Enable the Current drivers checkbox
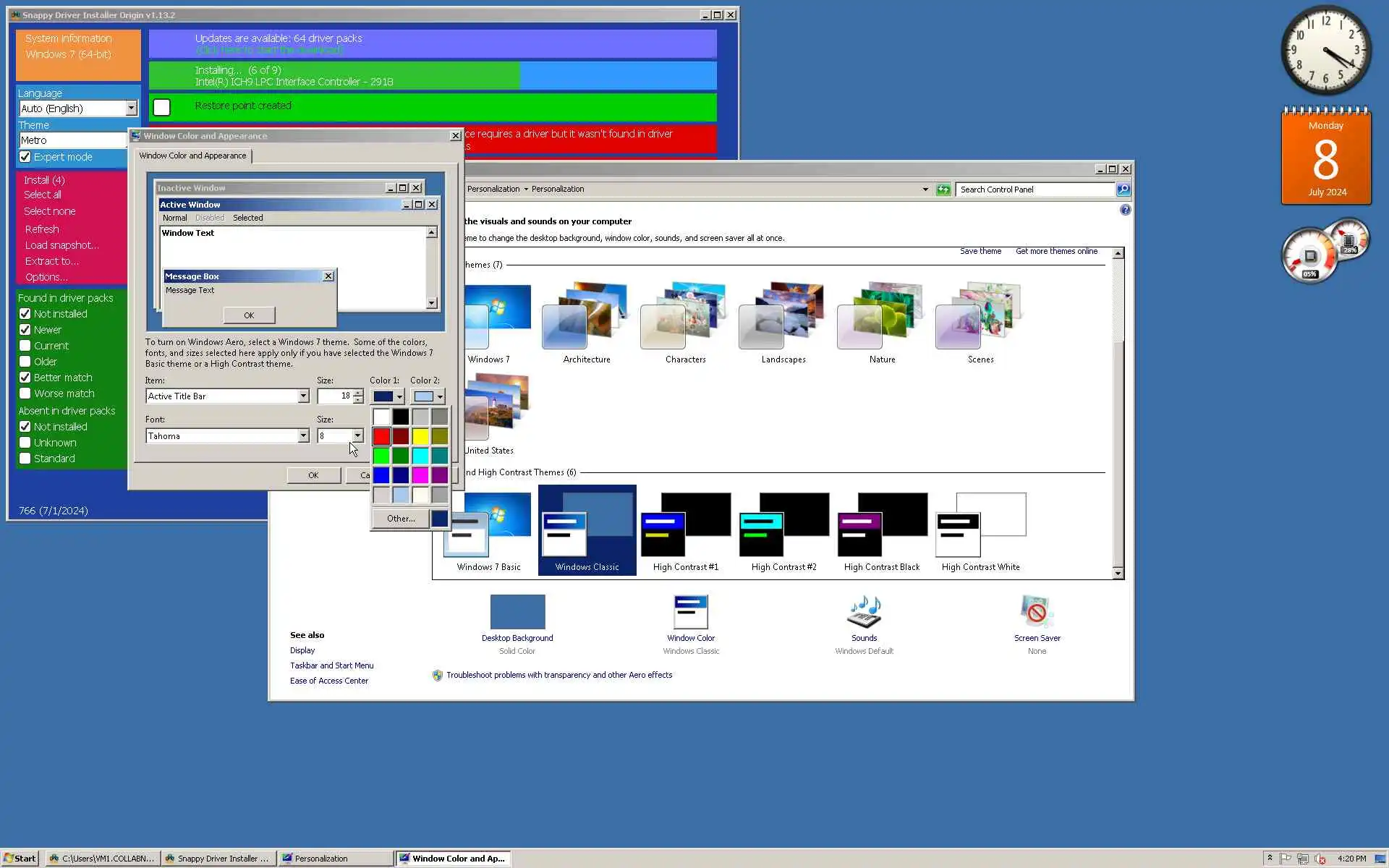 tap(25, 346)
